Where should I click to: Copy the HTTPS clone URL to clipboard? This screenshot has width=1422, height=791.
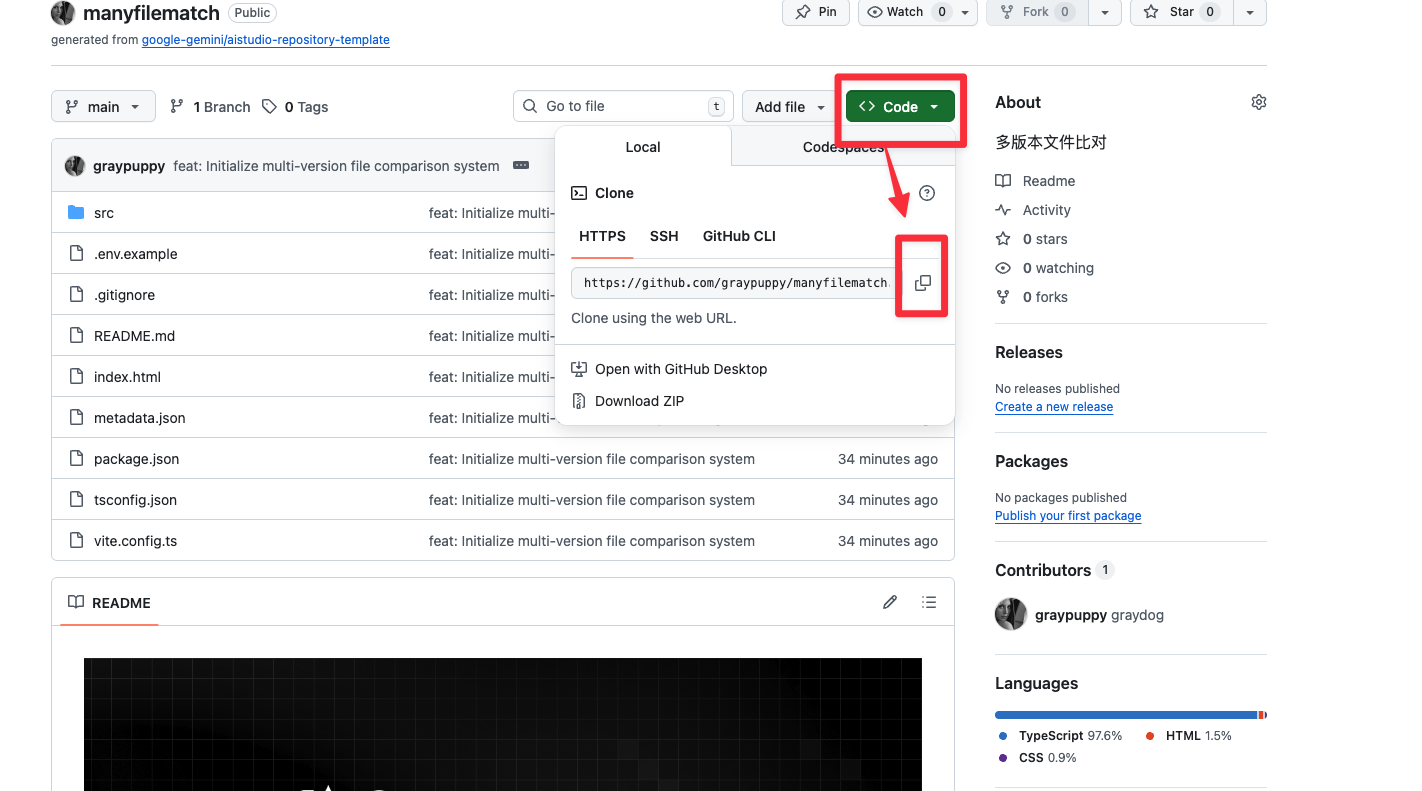pos(922,283)
